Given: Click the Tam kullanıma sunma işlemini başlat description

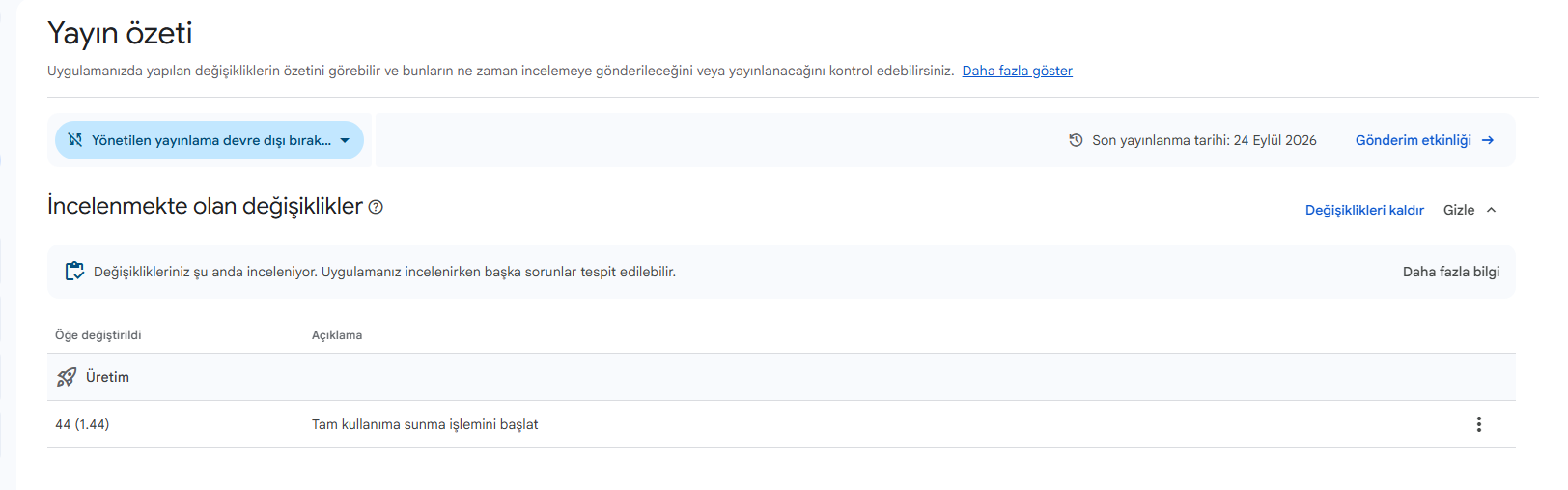Looking at the screenshot, I should tap(425, 424).
